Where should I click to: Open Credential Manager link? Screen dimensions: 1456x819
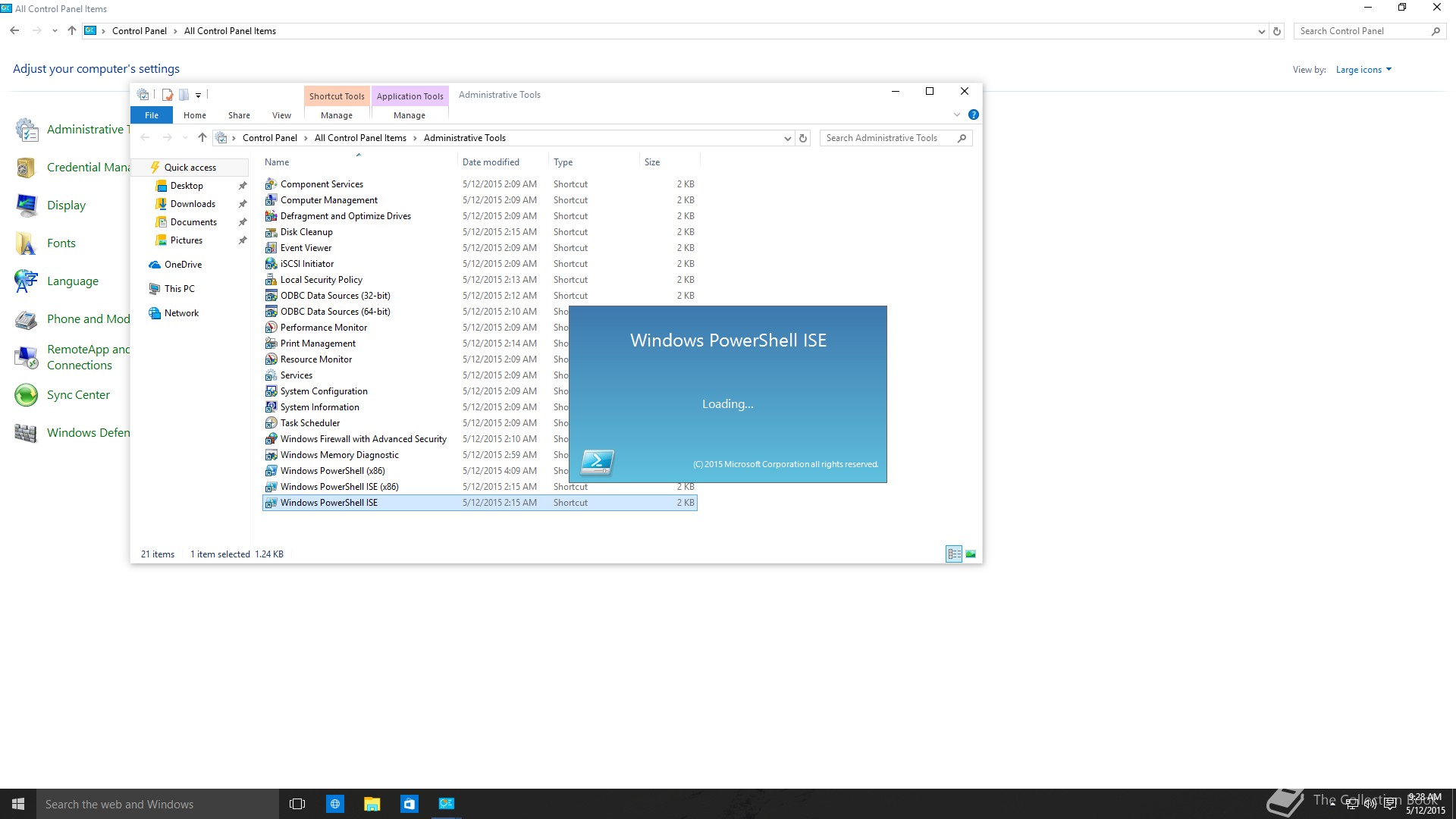88,168
